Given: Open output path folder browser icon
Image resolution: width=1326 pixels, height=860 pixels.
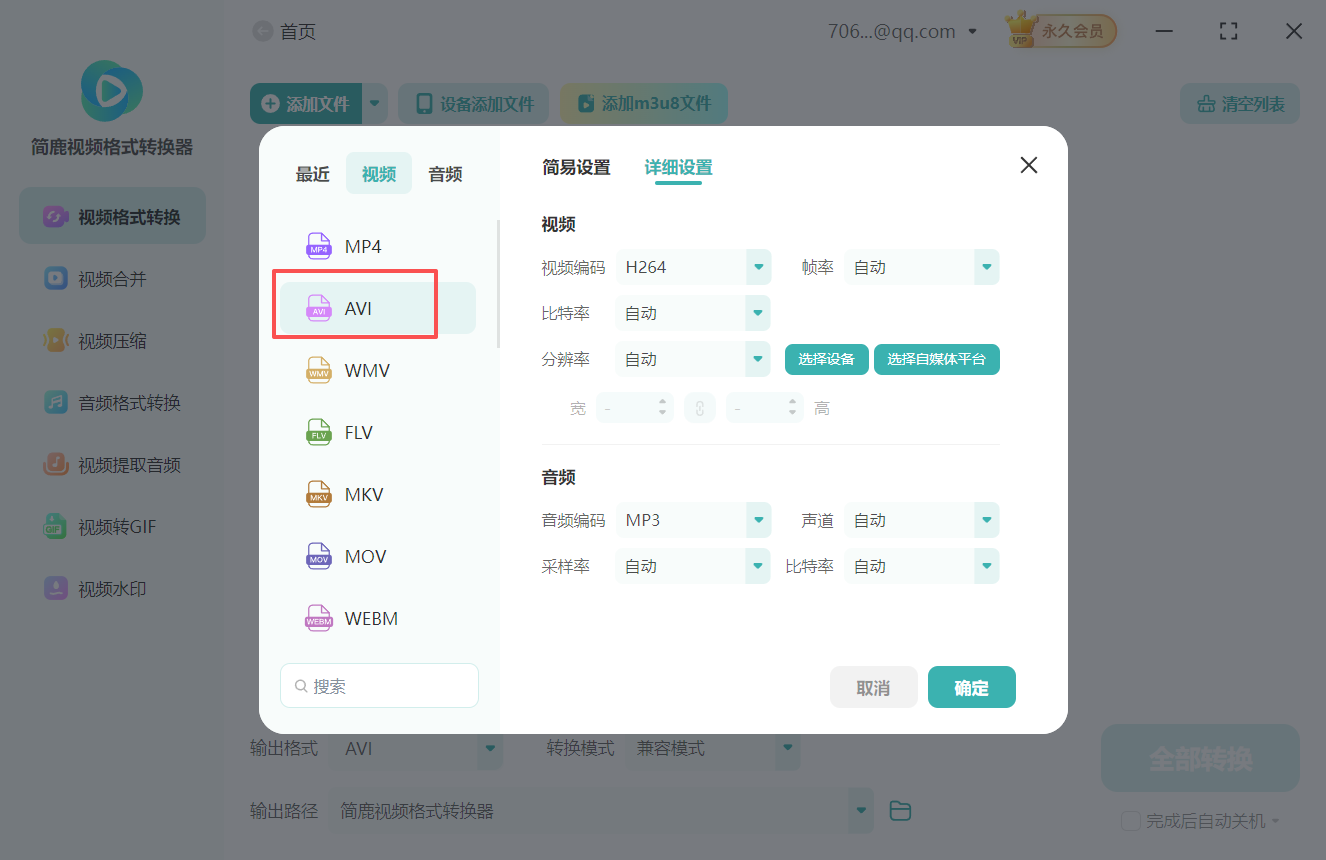Looking at the screenshot, I should coord(899,810).
